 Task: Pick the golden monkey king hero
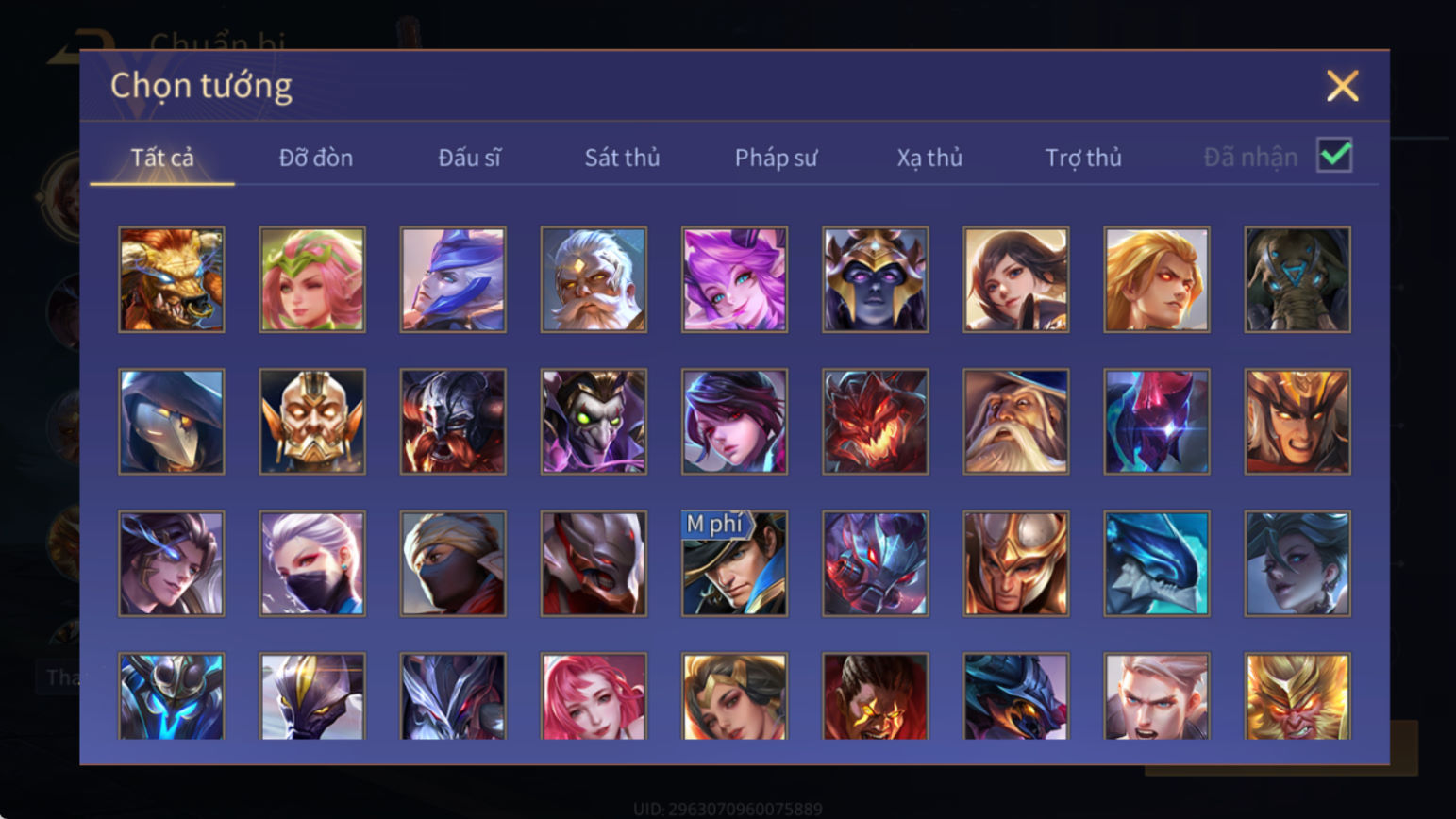click(1297, 696)
